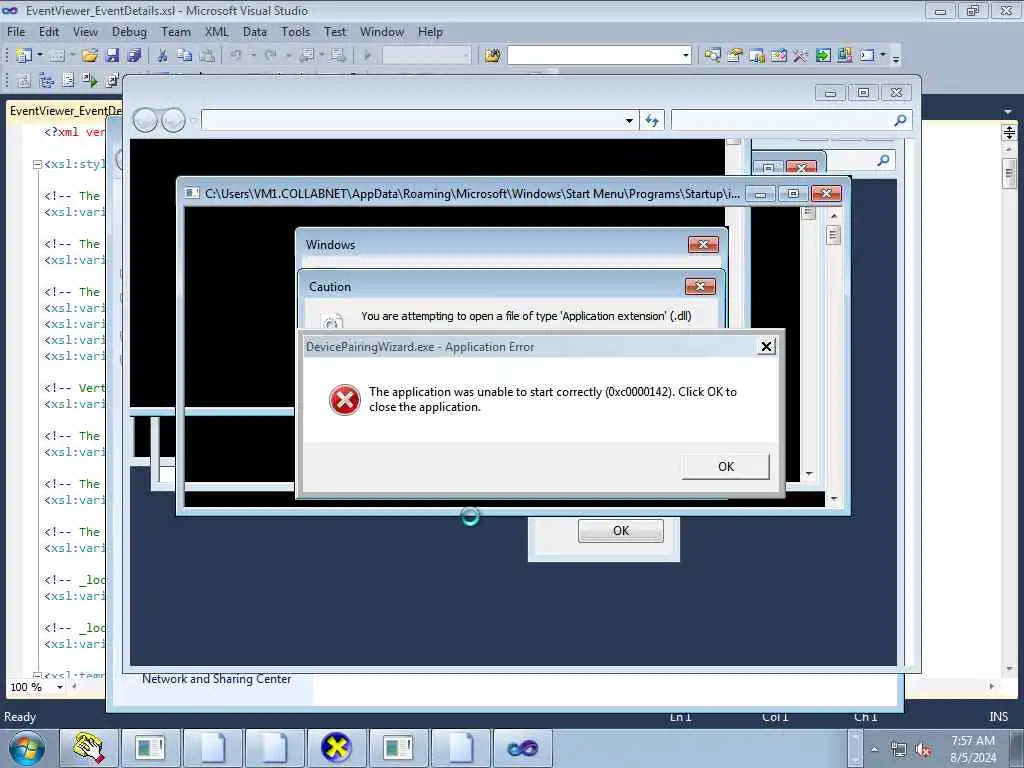Click the XSLT run icon with green arrow
This screenshot has height=768, width=1024.
[x=89, y=80]
